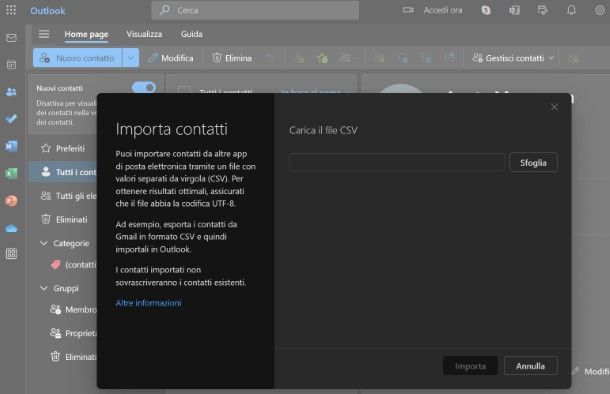The image size is (610, 394).
Task: Toggle the Nuovi contatti switch
Action: [144, 88]
